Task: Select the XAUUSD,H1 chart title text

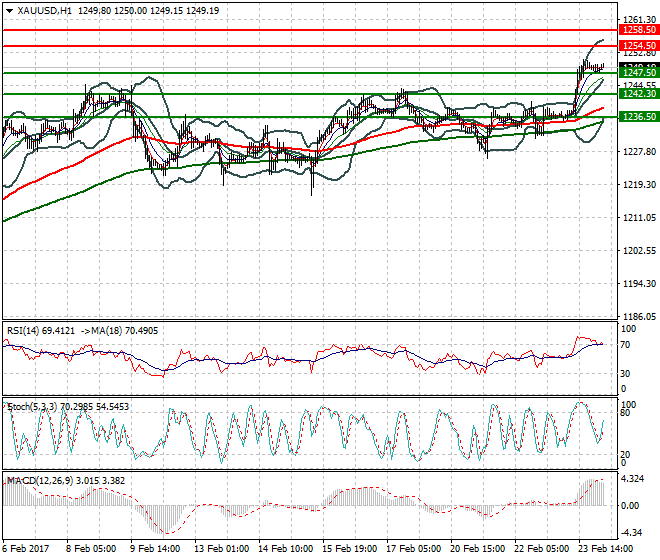Action: click(45, 11)
